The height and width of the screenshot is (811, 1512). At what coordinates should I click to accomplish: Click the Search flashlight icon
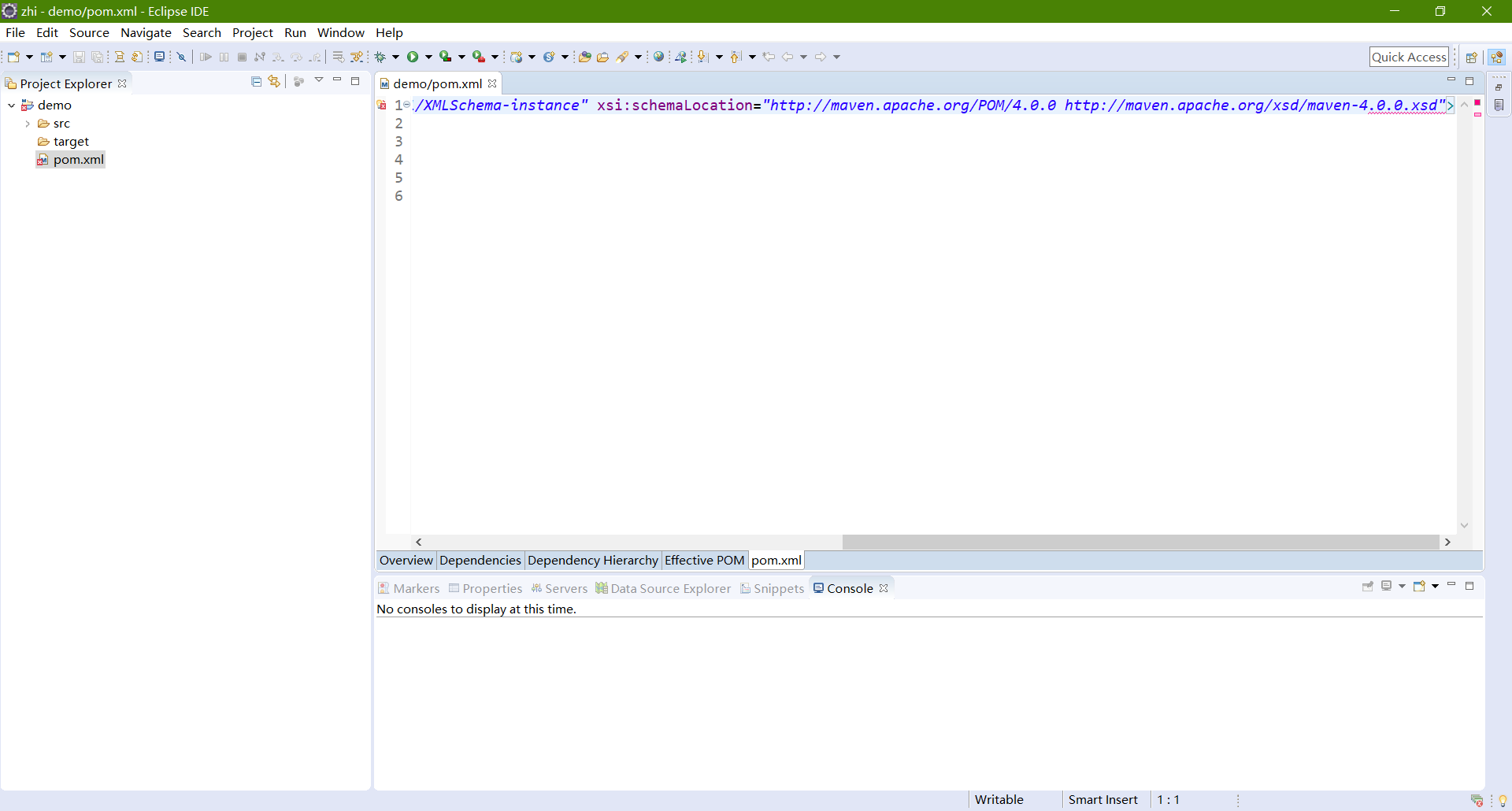(x=623, y=57)
